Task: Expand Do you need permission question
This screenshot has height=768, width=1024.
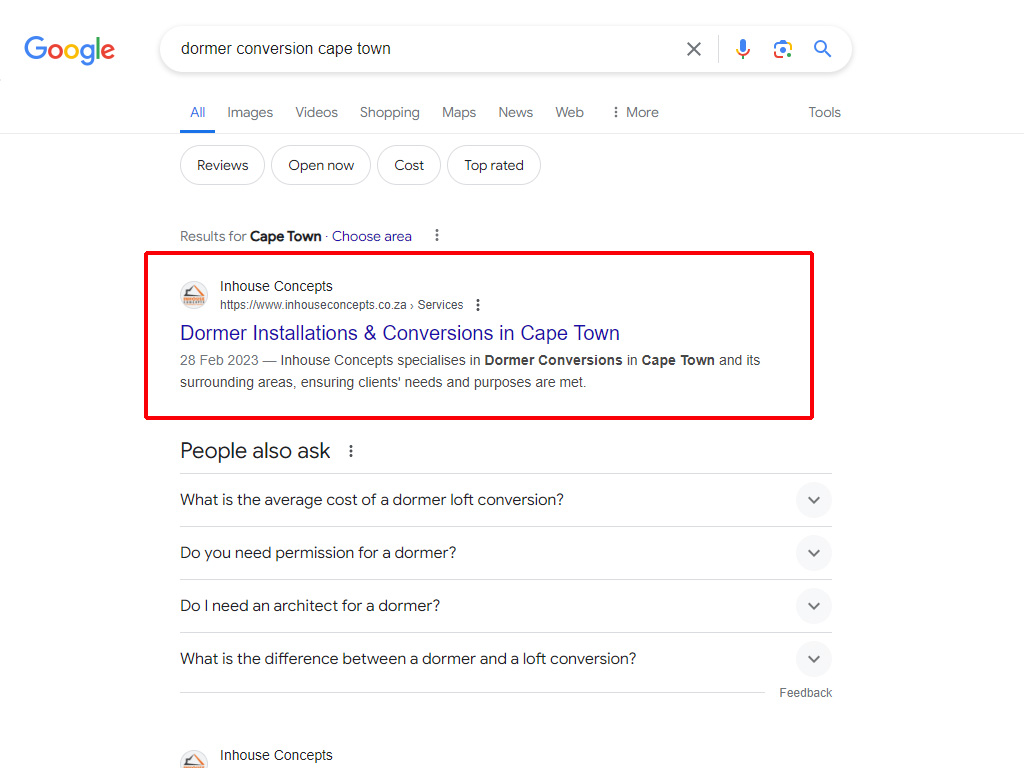Action: 813,553
